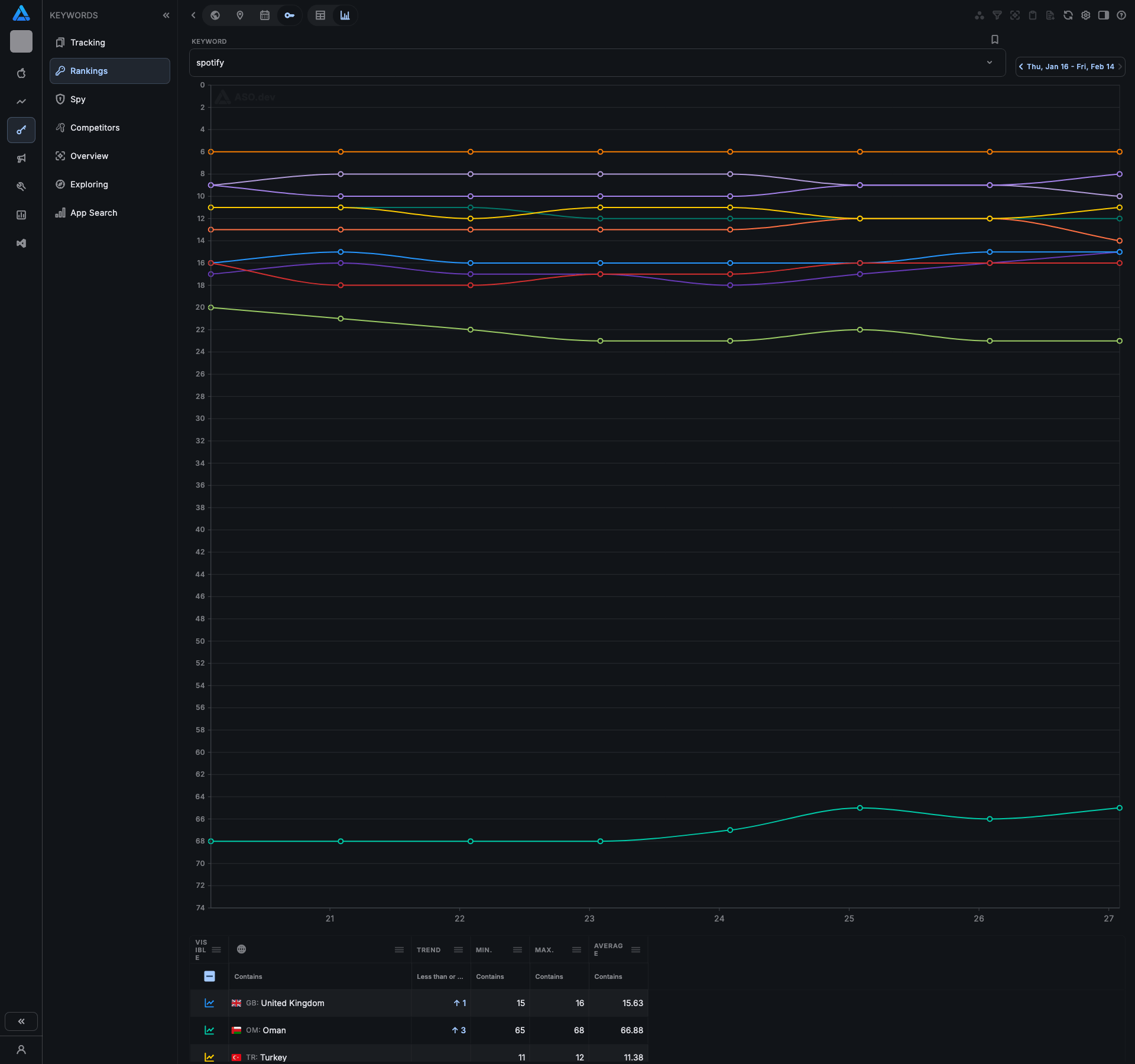Switch to globe grouping icon
This screenshot has width=1135, height=1064.
[x=215, y=15]
